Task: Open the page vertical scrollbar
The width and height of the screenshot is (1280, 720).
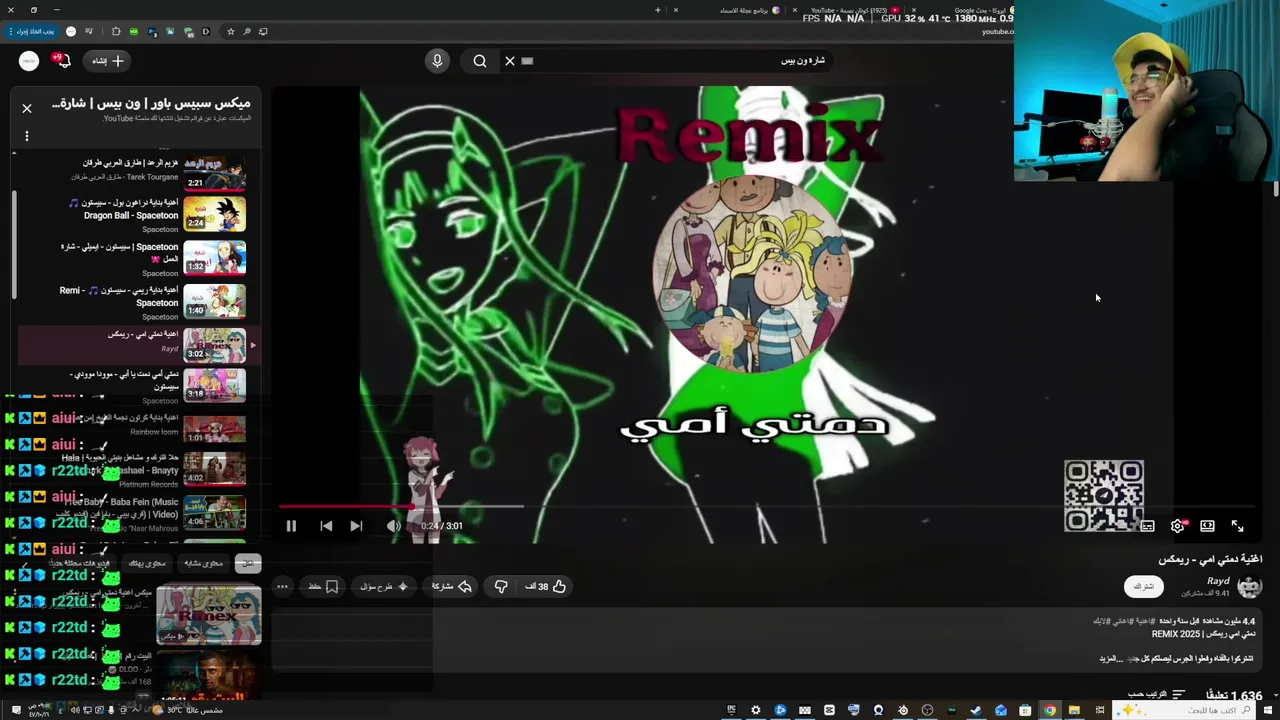Action: (x=1276, y=189)
